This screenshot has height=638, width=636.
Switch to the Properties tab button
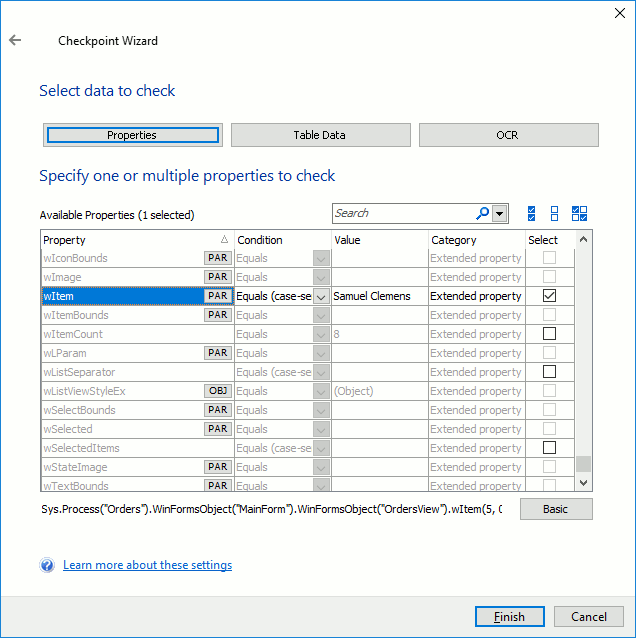click(x=133, y=135)
